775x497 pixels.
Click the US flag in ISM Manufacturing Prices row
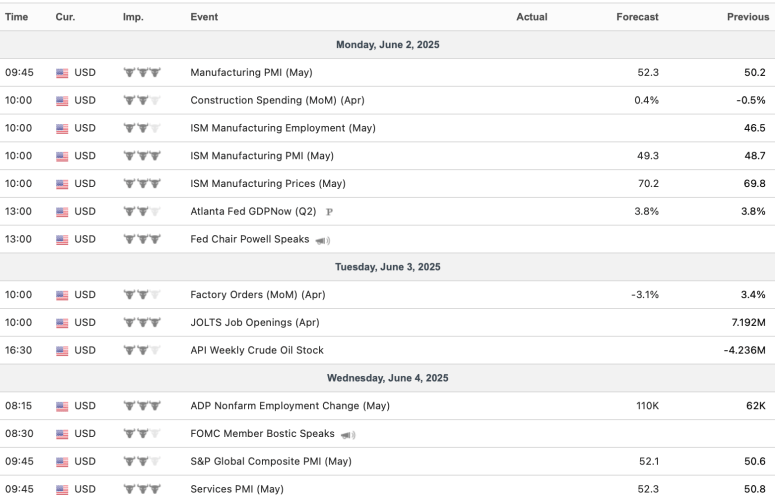pos(62,184)
